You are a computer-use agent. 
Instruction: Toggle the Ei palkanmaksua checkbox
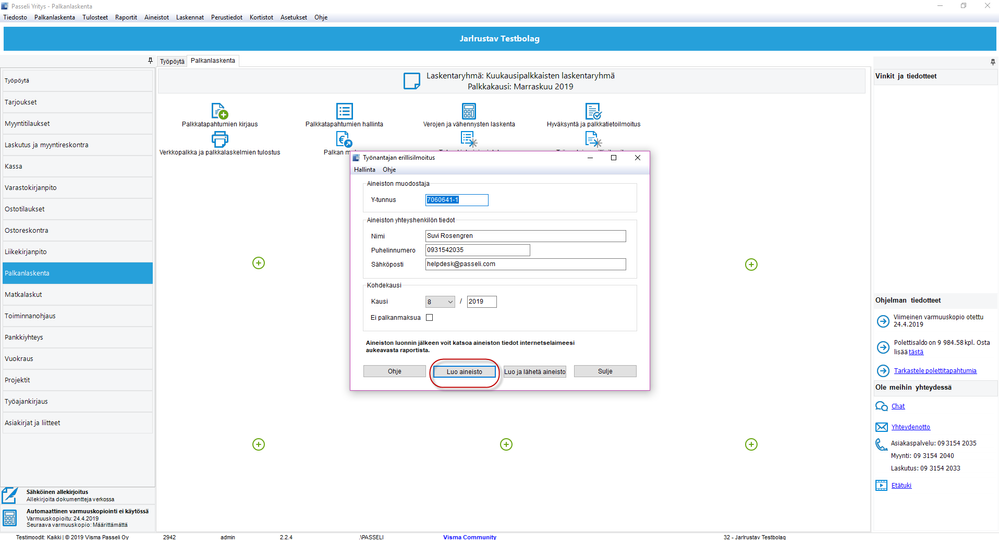pyautogui.click(x=429, y=317)
